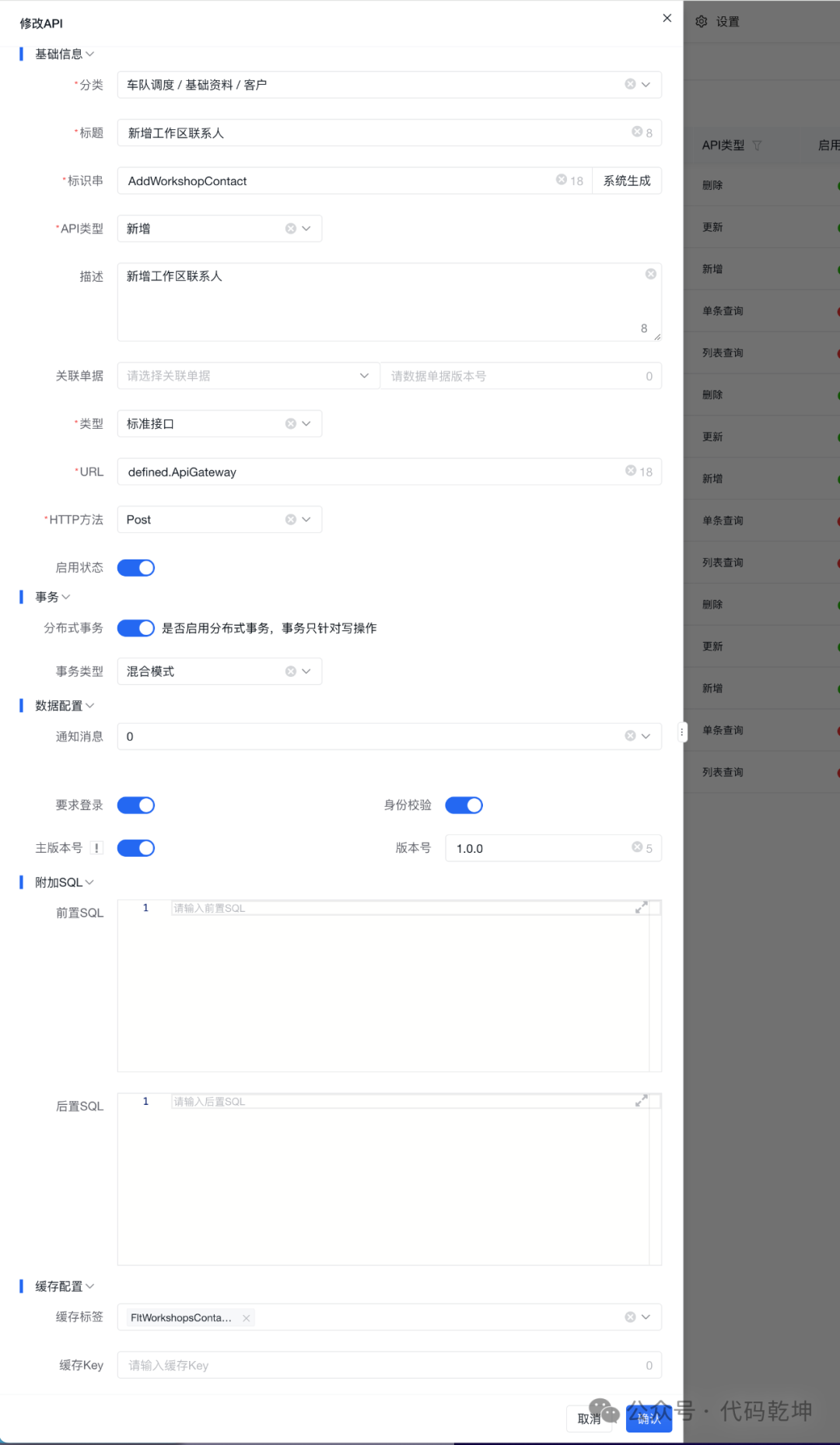Remove the FltWorkshopsConta tag
This screenshot has width=840, height=1445.
[246, 1317]
